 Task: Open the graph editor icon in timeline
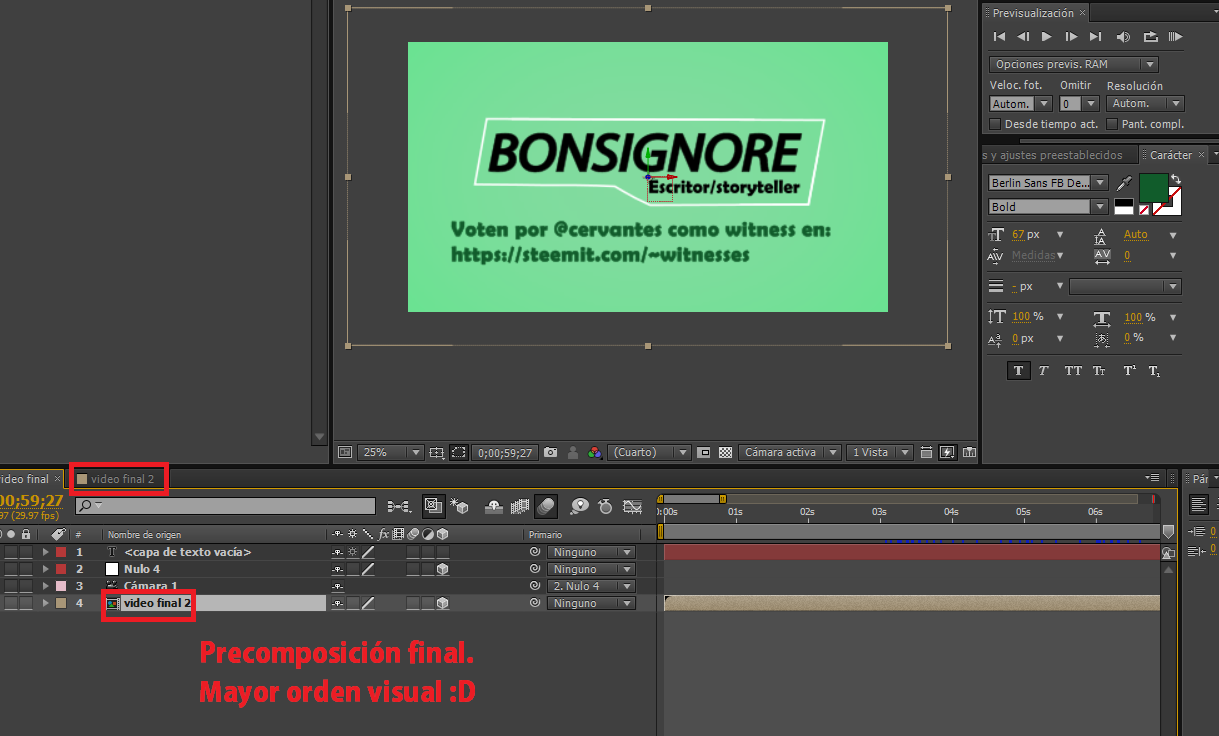point(632,506)
